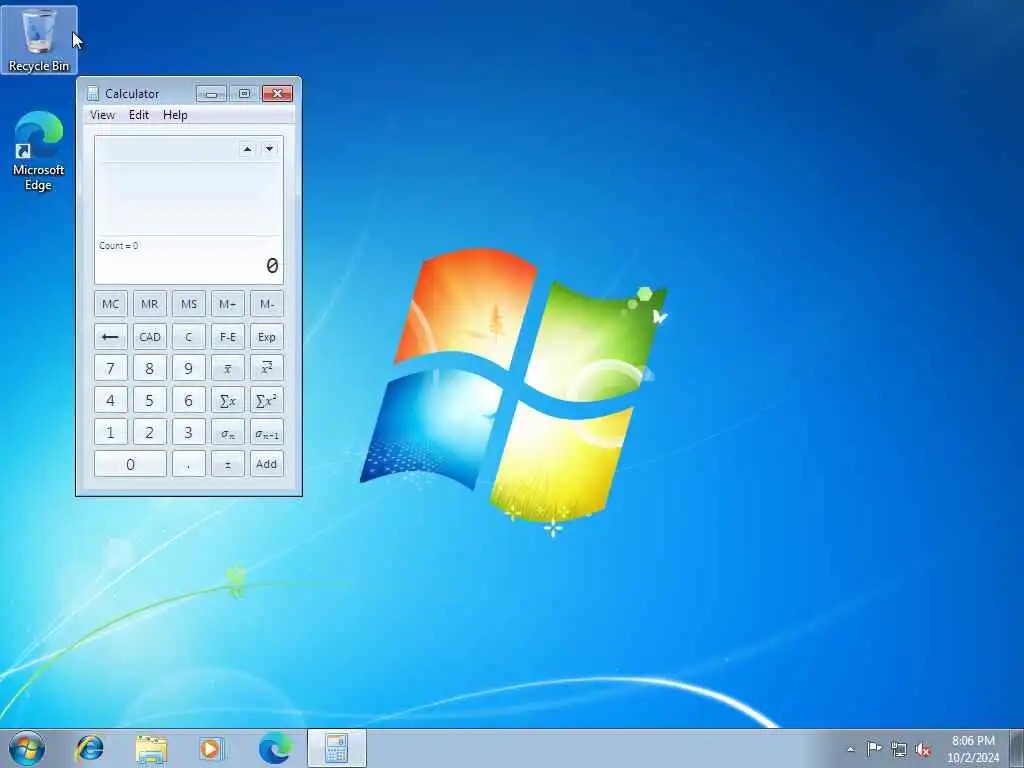Launch Microsoft Edge from desktop shortcut

tap(39, 151)
